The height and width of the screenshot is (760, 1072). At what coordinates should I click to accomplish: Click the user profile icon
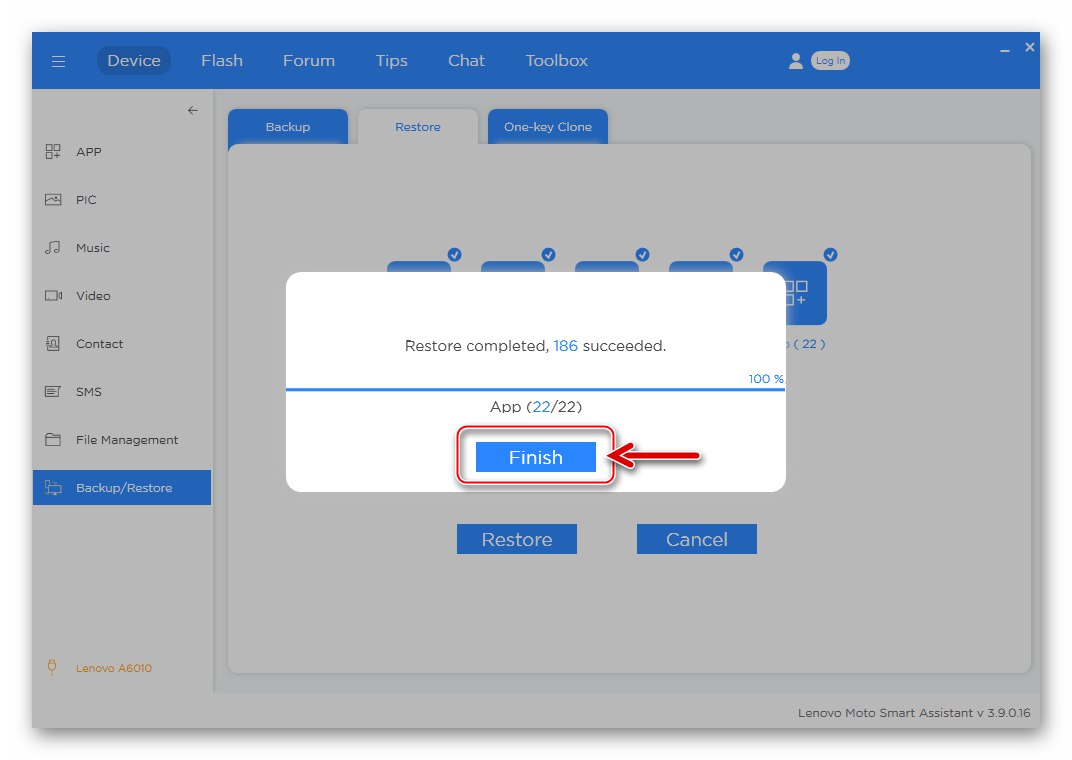(795, 61)
